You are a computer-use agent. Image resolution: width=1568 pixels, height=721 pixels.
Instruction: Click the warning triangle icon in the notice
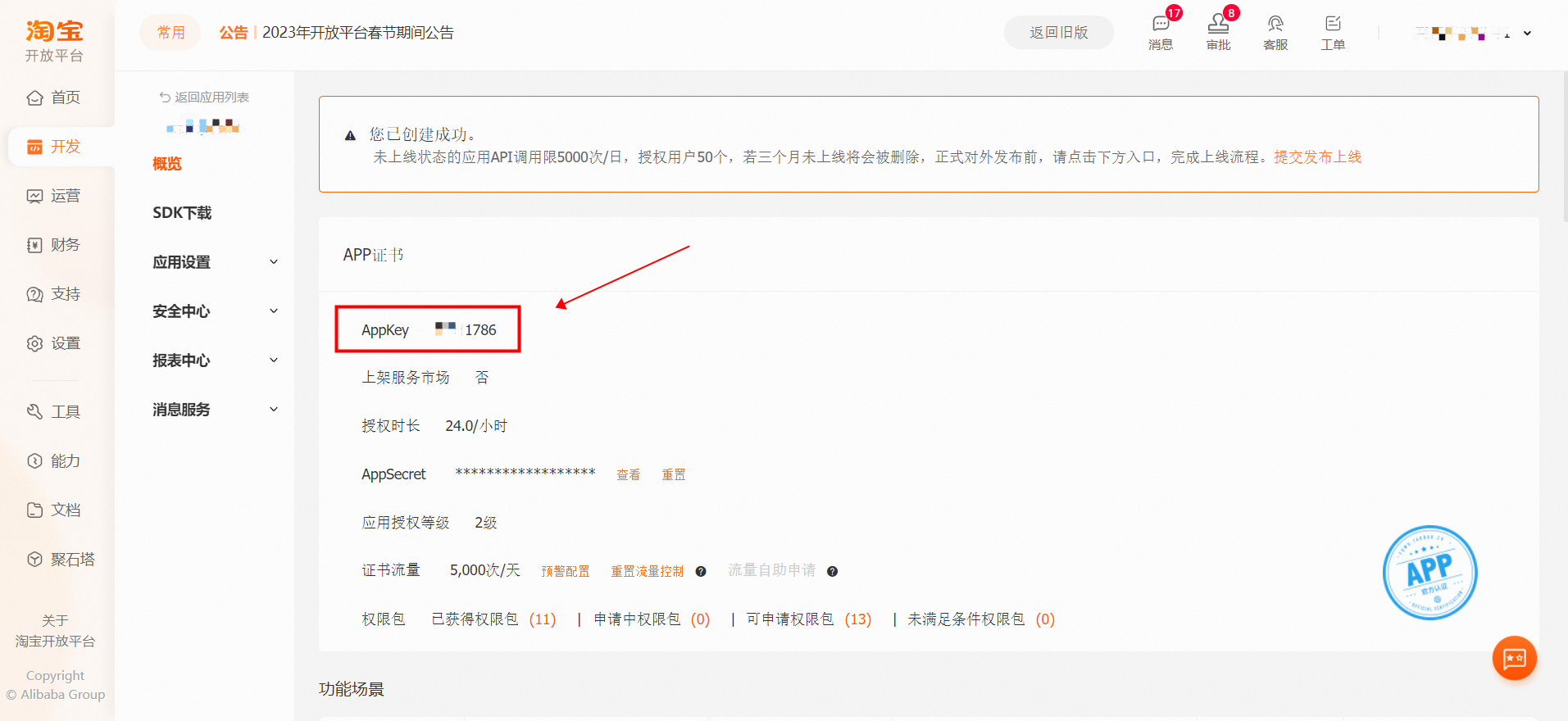tap(350, 136)
